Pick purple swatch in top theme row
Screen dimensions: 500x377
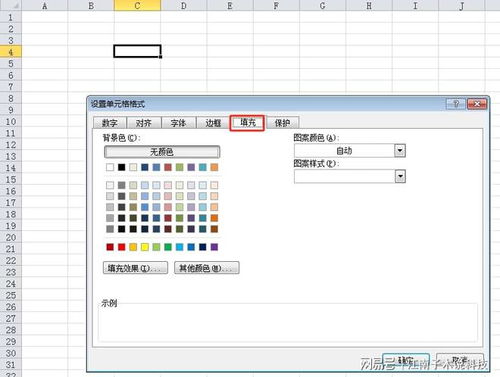191,167
